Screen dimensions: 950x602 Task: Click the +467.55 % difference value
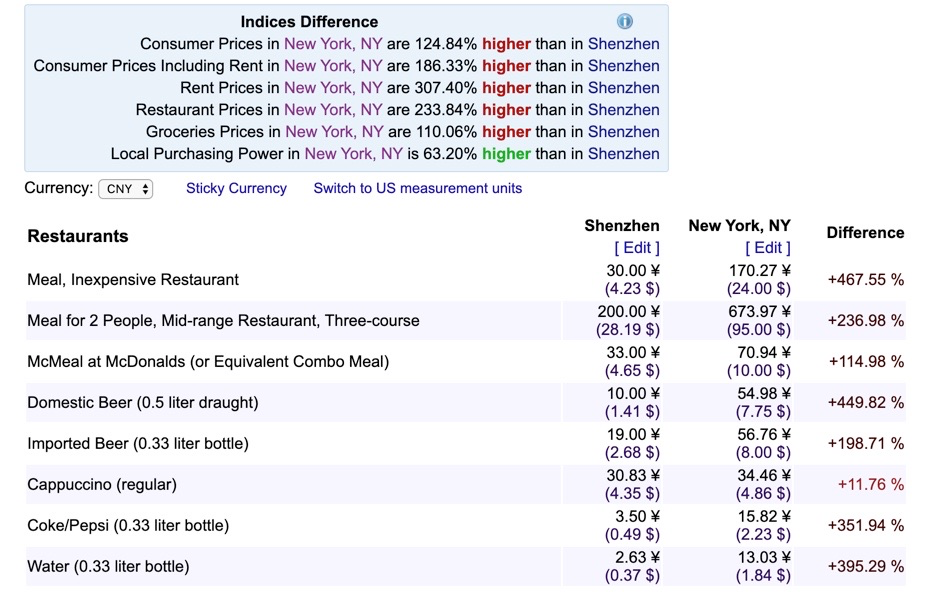click(865, 280)
